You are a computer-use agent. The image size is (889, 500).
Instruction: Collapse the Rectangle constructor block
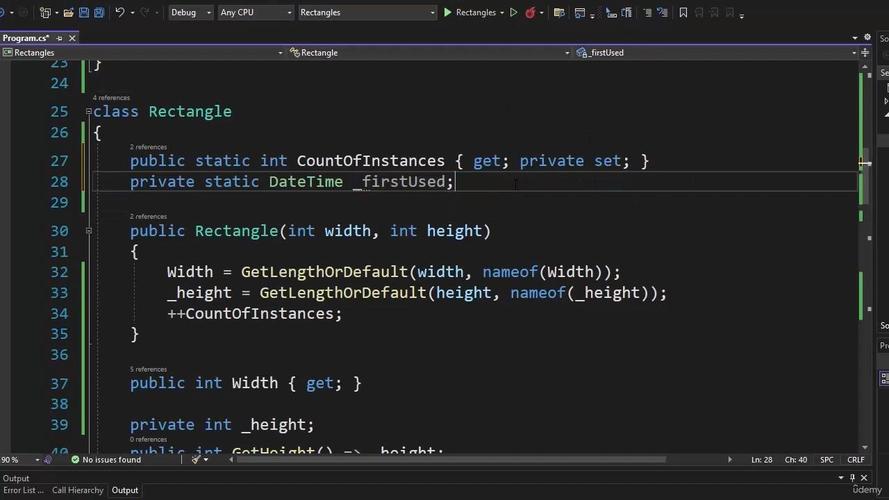[x=88, y=231]
